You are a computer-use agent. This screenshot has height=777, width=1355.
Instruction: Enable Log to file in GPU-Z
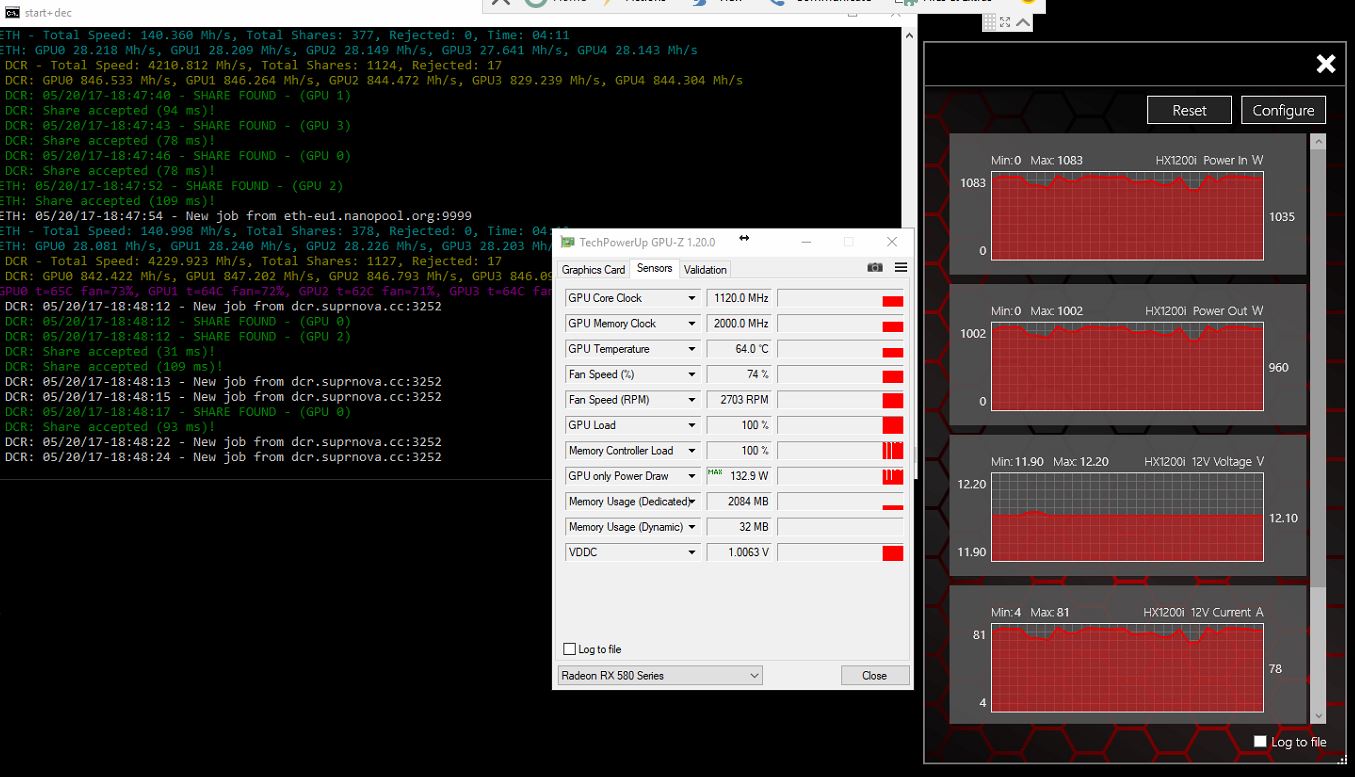tap(570, 649)
